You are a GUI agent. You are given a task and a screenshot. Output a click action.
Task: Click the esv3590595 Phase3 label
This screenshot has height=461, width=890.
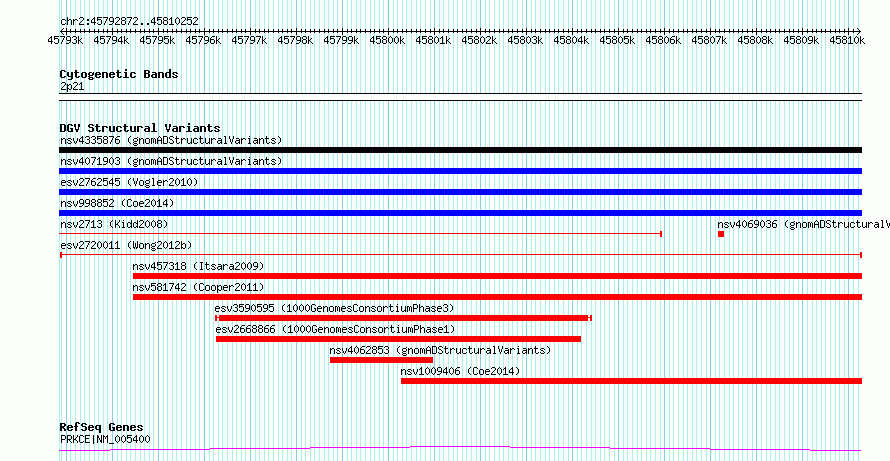coord(335,308)
